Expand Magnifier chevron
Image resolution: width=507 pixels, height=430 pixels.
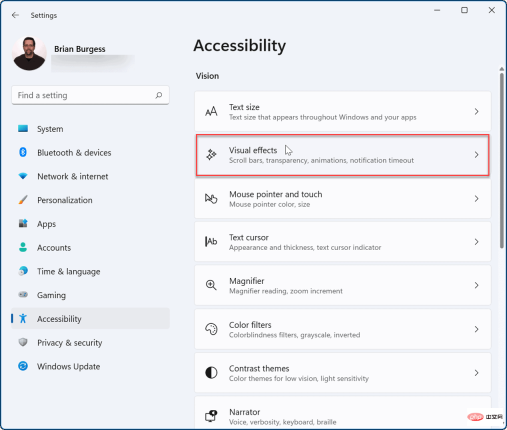pyautogui.click(x=476, y=285)
